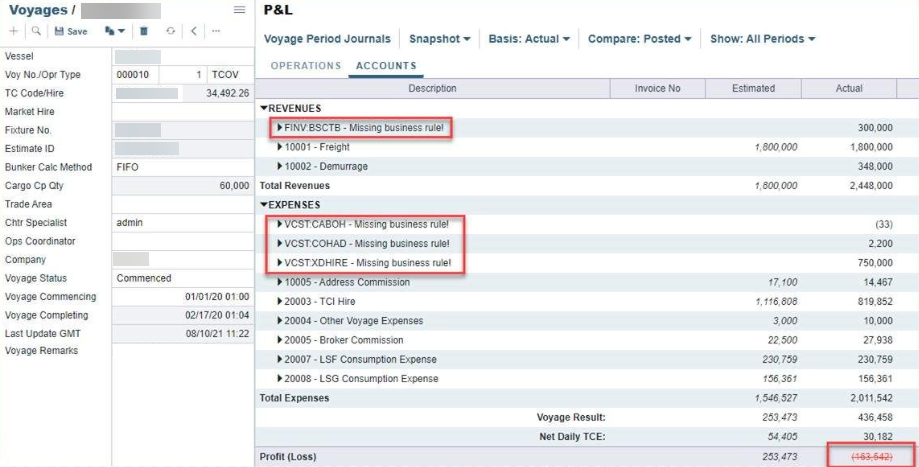Click the magnifier search icon in Voyages toolbar

point(36,31)
